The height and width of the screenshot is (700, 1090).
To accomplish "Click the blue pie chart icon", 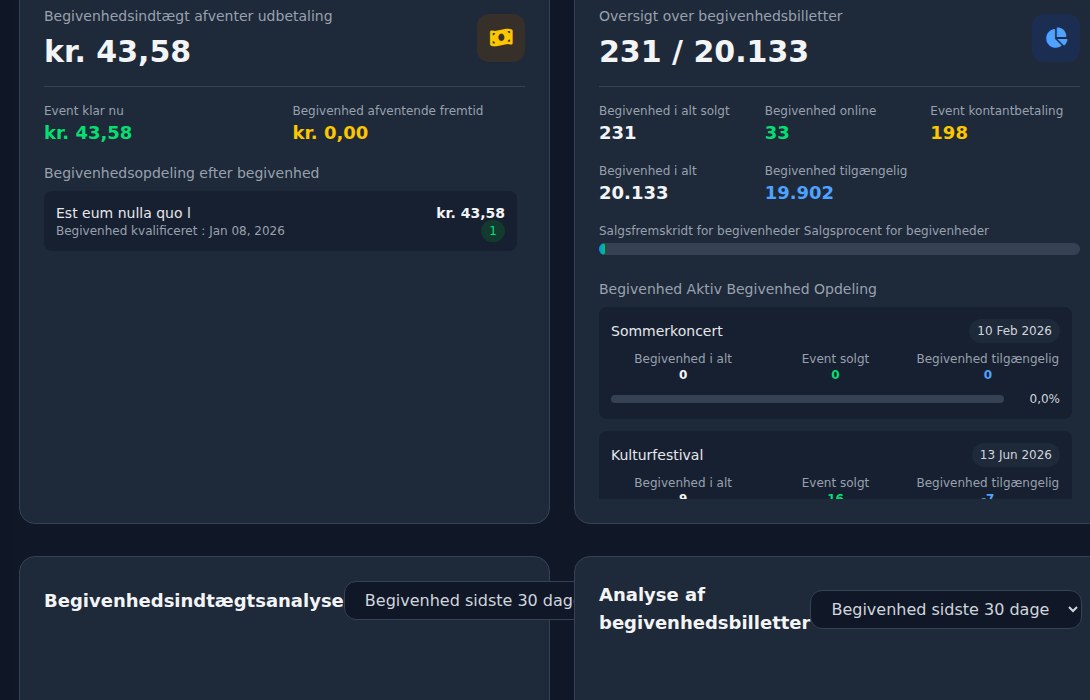I will 1056,38.
